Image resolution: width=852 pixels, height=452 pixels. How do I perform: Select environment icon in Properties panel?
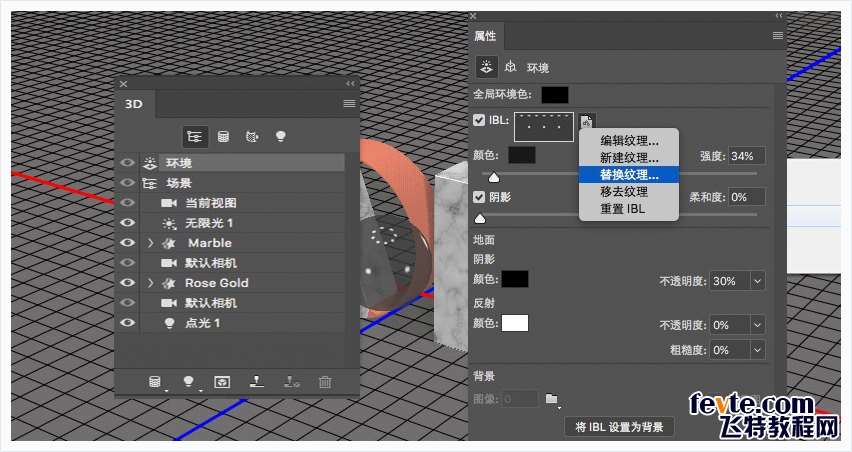[x=486, y=67]
